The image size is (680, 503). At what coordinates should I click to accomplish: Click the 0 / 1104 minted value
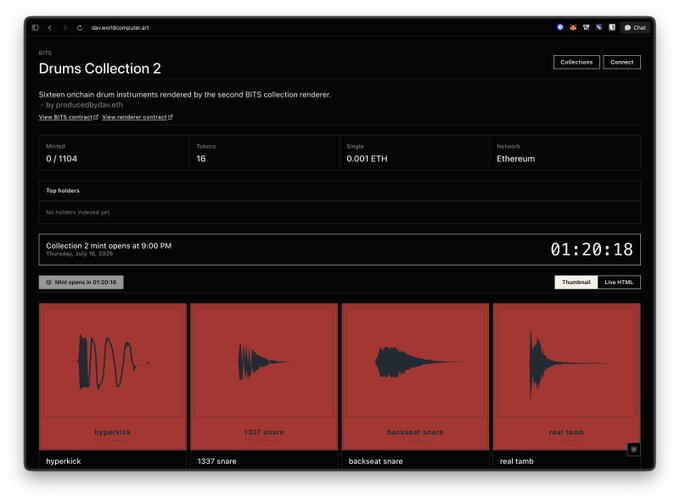62,159
